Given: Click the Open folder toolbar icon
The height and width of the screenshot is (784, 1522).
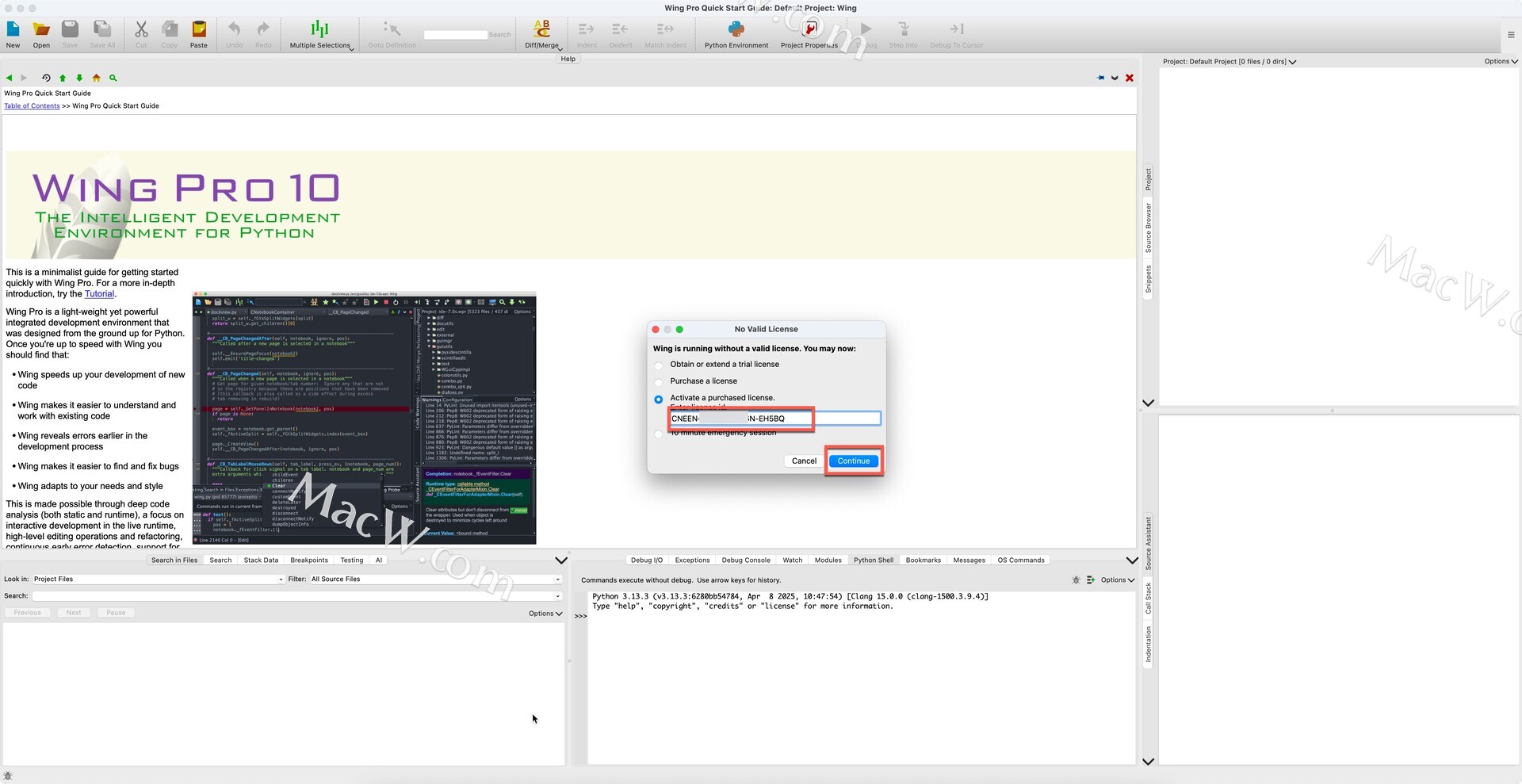Looking at the screenshot, I should (x=41, y=30).
